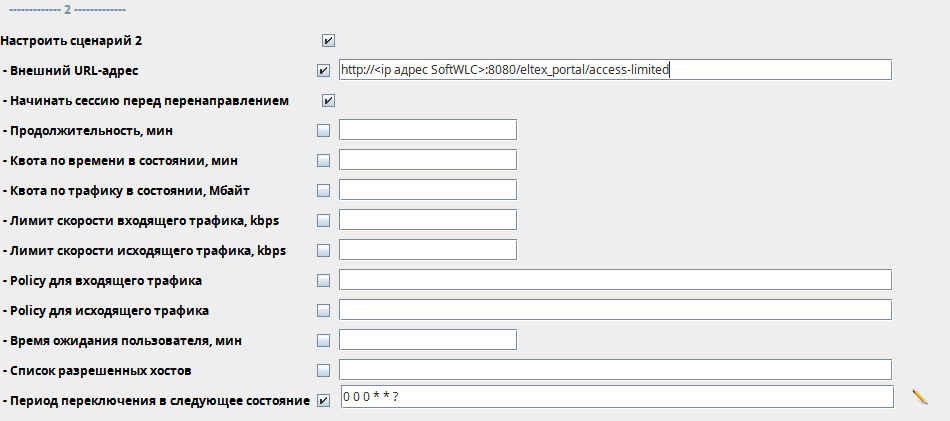
Task: Check 'Время ожидания пользователя' checkbox
Action: click(x=322, y=340)
